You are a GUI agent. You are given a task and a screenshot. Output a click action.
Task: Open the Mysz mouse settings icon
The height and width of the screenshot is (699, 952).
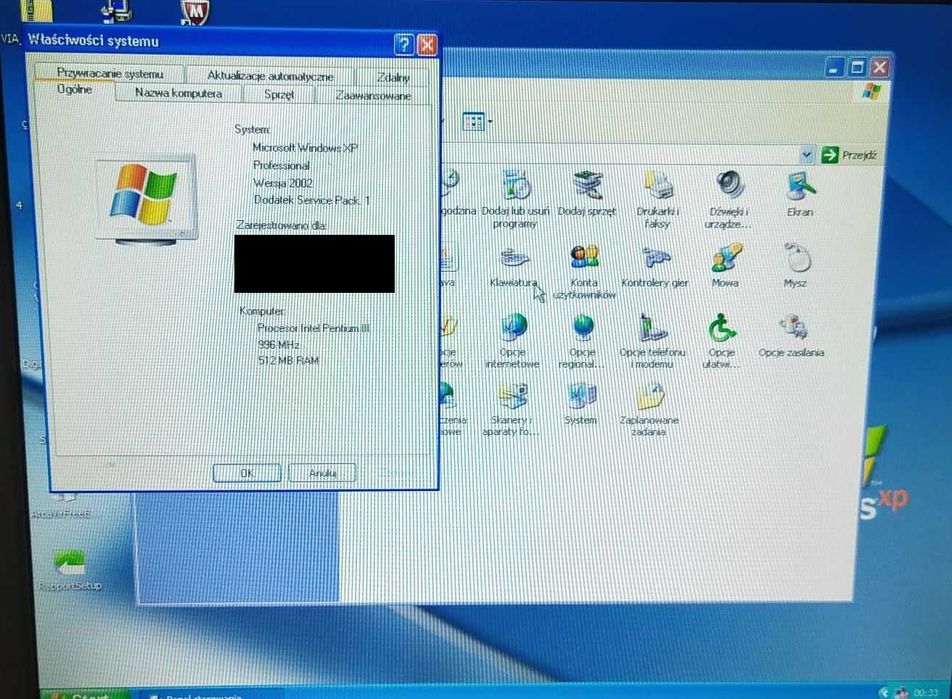(795, 265)
